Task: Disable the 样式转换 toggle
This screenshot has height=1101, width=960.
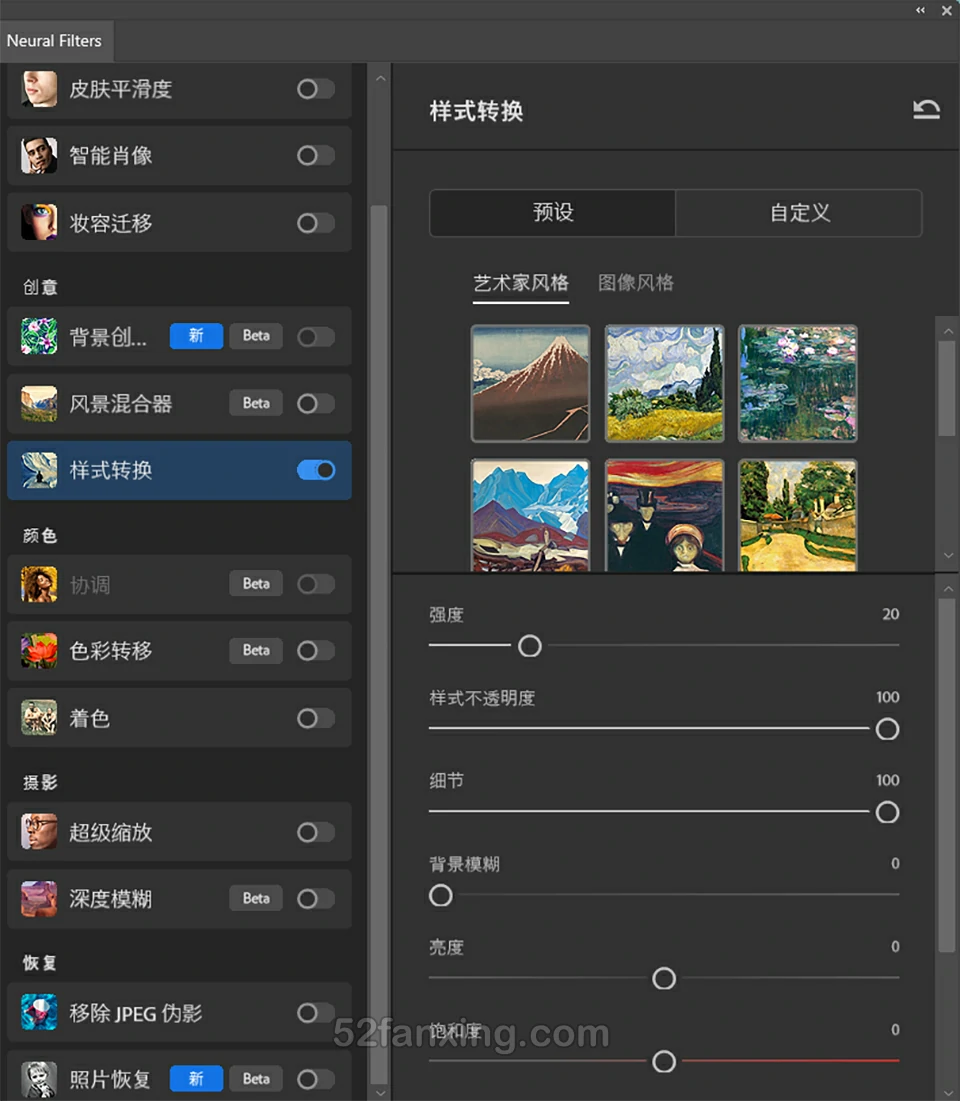Action: pyautogui.click(x=315, y=470)
